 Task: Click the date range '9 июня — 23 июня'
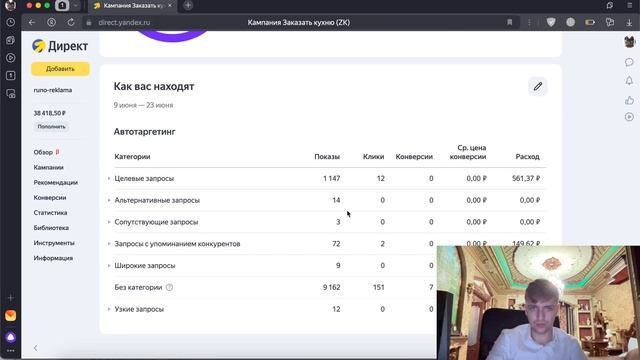[x=143, y=105]
